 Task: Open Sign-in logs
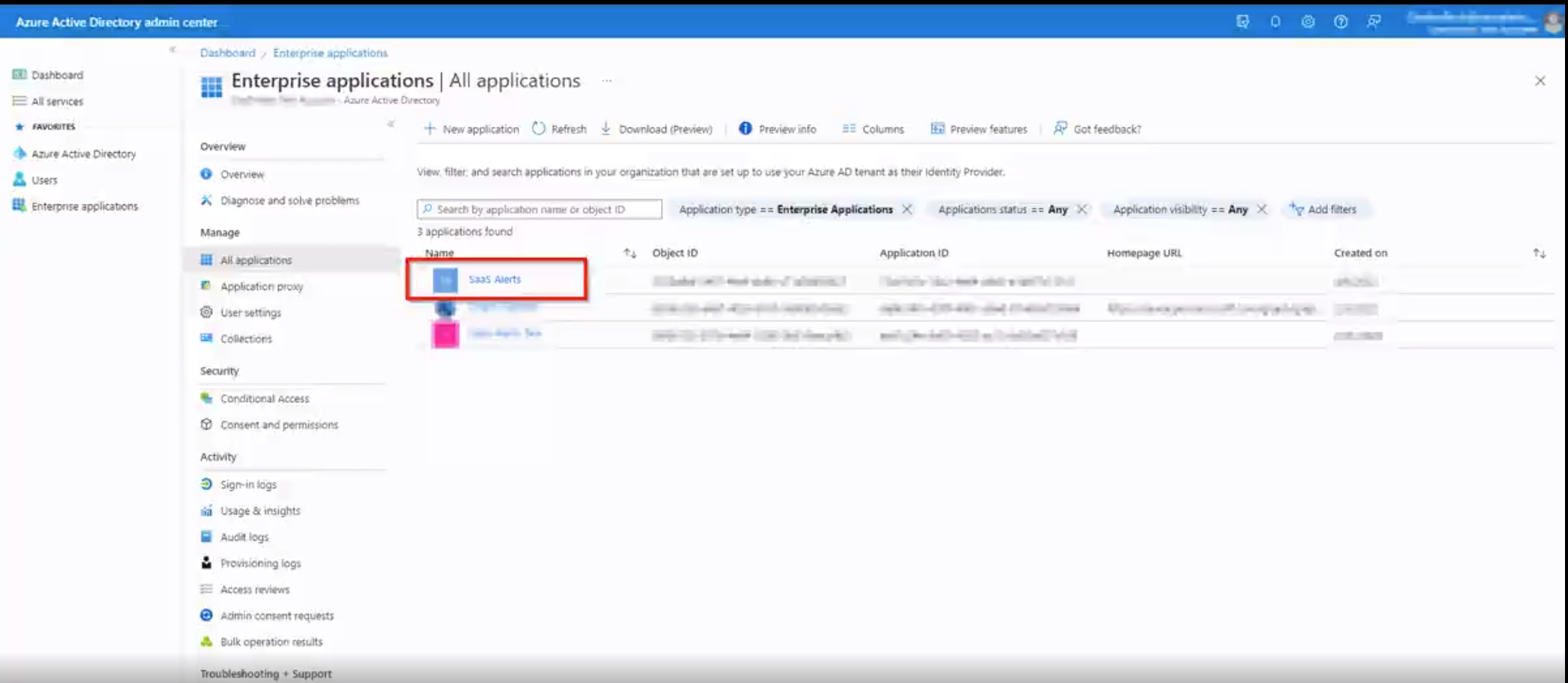(x=248, y=485)
